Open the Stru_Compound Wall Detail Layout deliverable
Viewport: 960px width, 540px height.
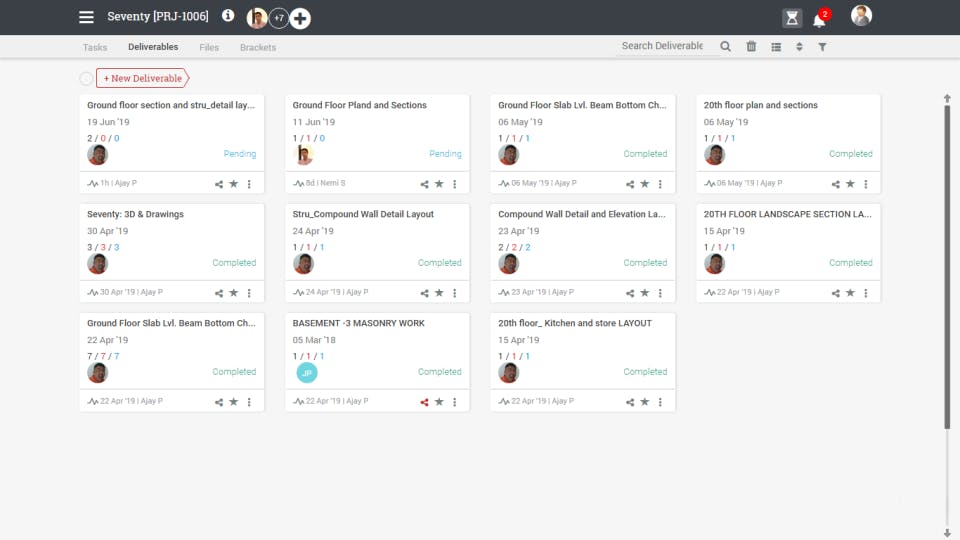(363, 214)
